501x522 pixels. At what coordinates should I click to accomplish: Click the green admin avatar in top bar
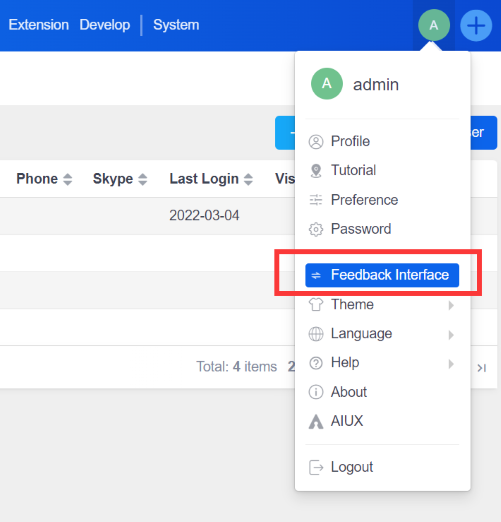click(x=434, y=25)
